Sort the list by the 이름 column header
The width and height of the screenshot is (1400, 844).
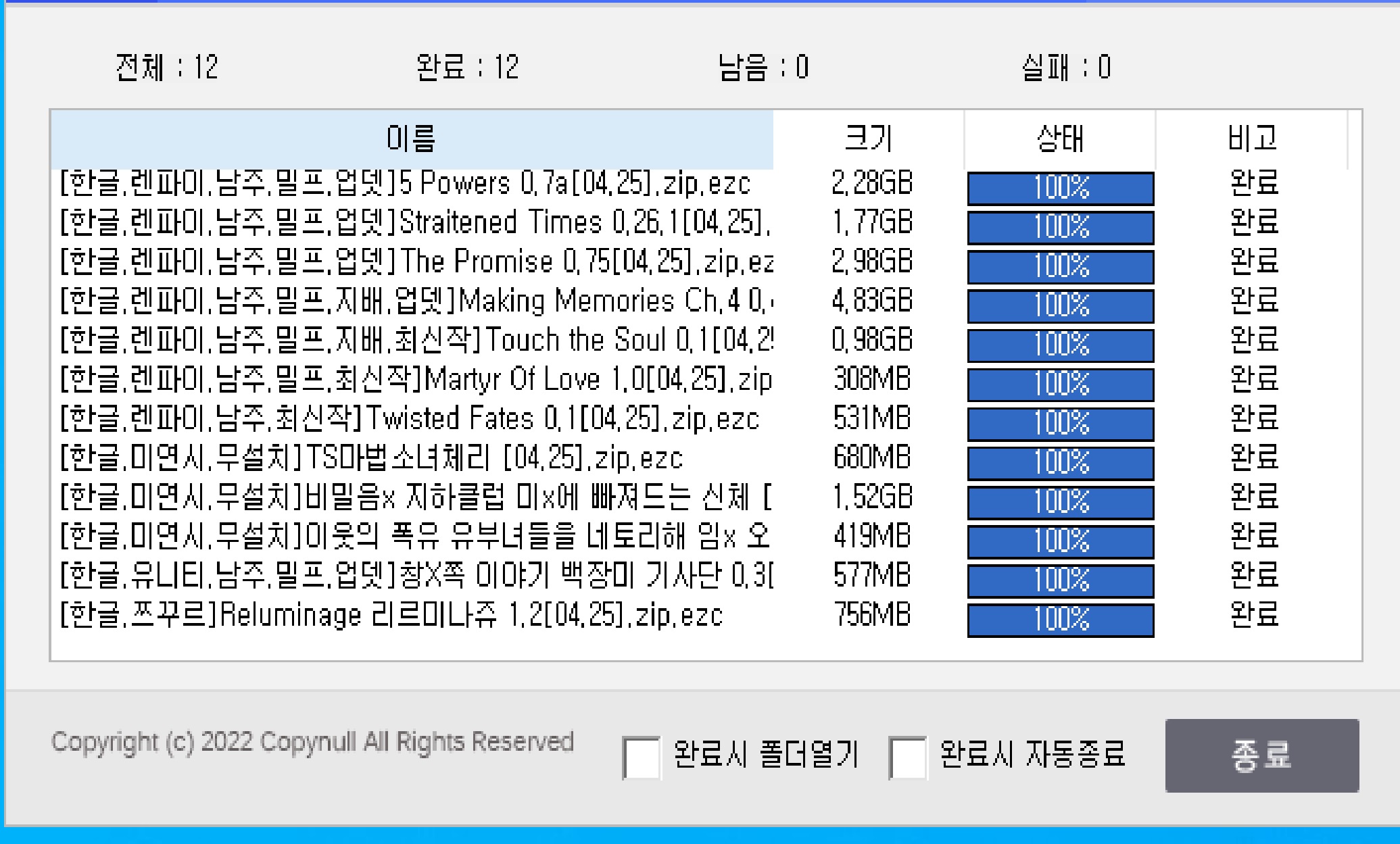pos(411,139)
